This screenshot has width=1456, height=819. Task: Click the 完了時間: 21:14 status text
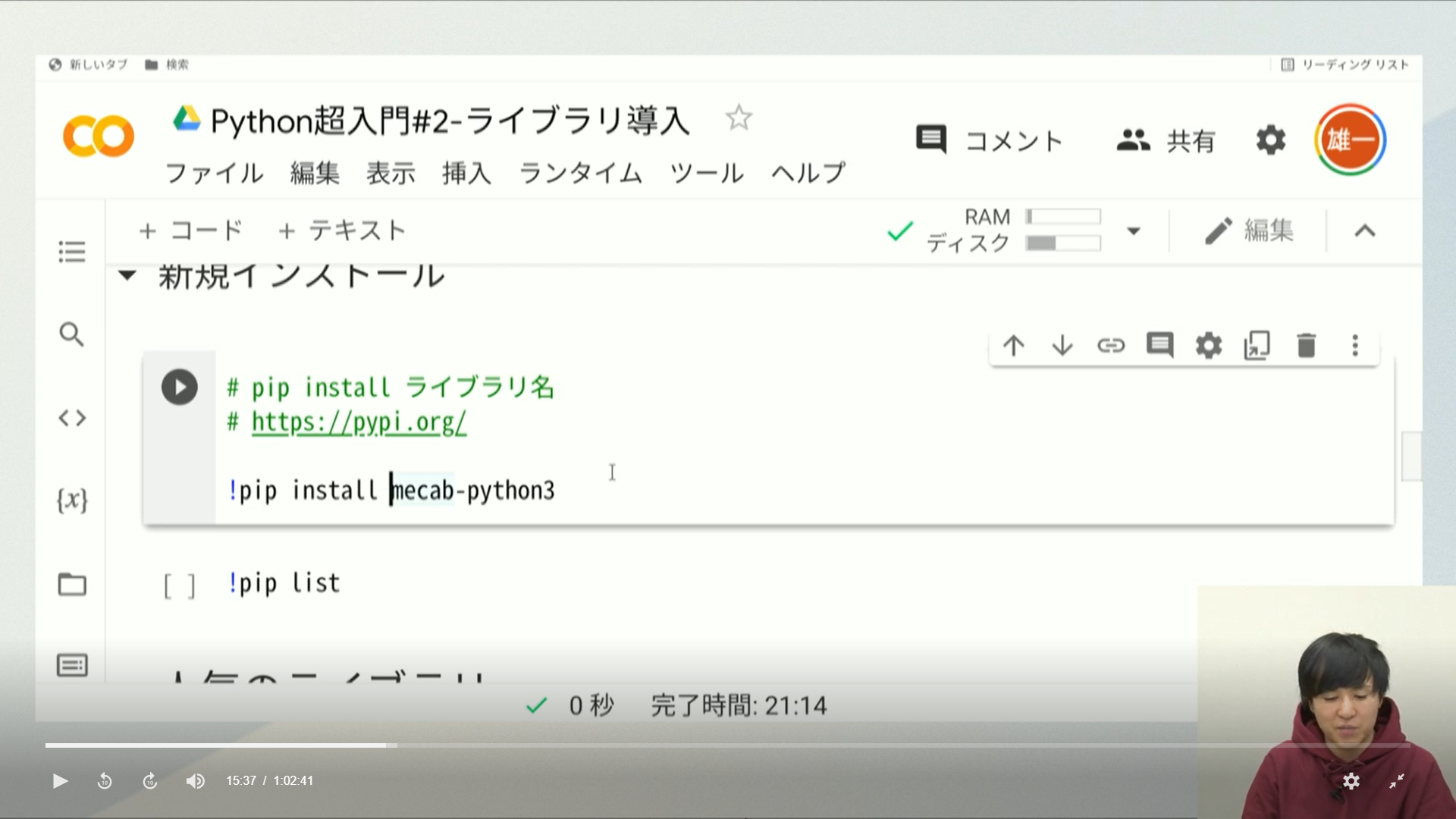tap(739, 706)
